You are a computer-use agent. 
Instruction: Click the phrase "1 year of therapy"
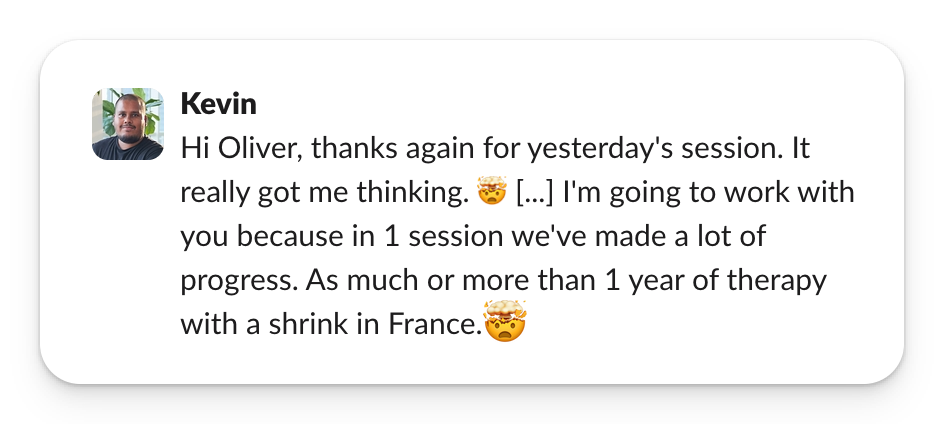pyautogui.click(x=730, y=281)
